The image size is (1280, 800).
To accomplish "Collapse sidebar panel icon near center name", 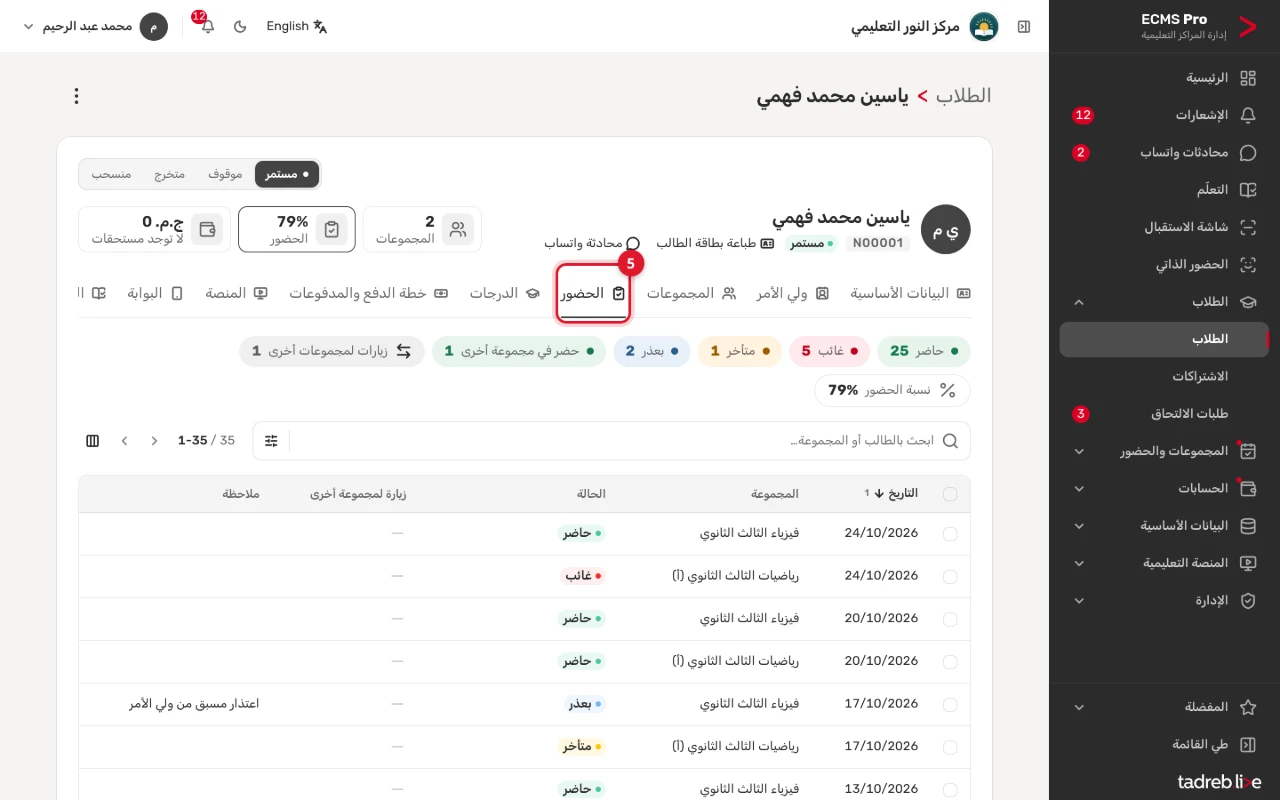I will tap(1023, 26).
